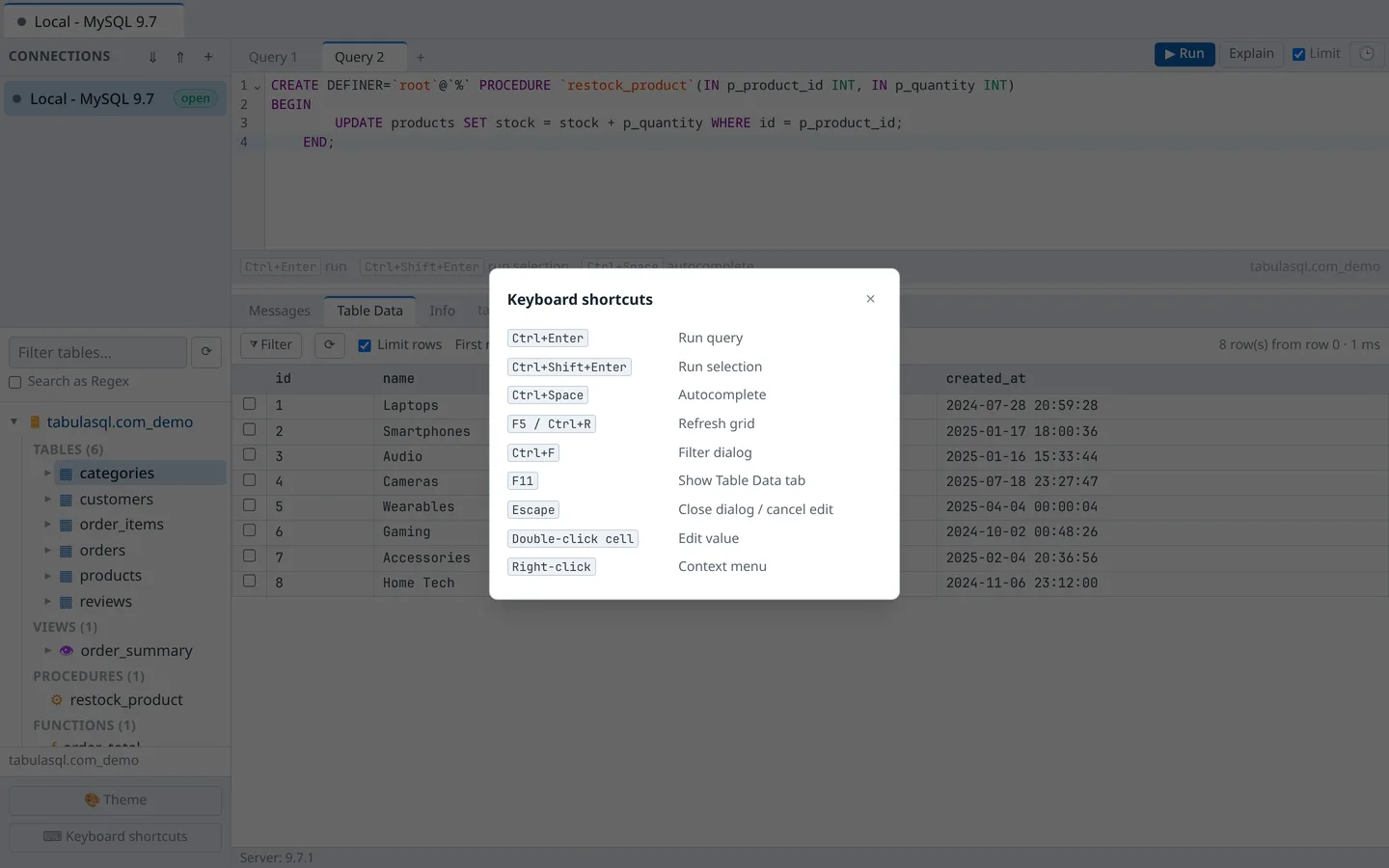Select the checkbox for row id 5
1389x868 pixels.
(x=249, y=505)
